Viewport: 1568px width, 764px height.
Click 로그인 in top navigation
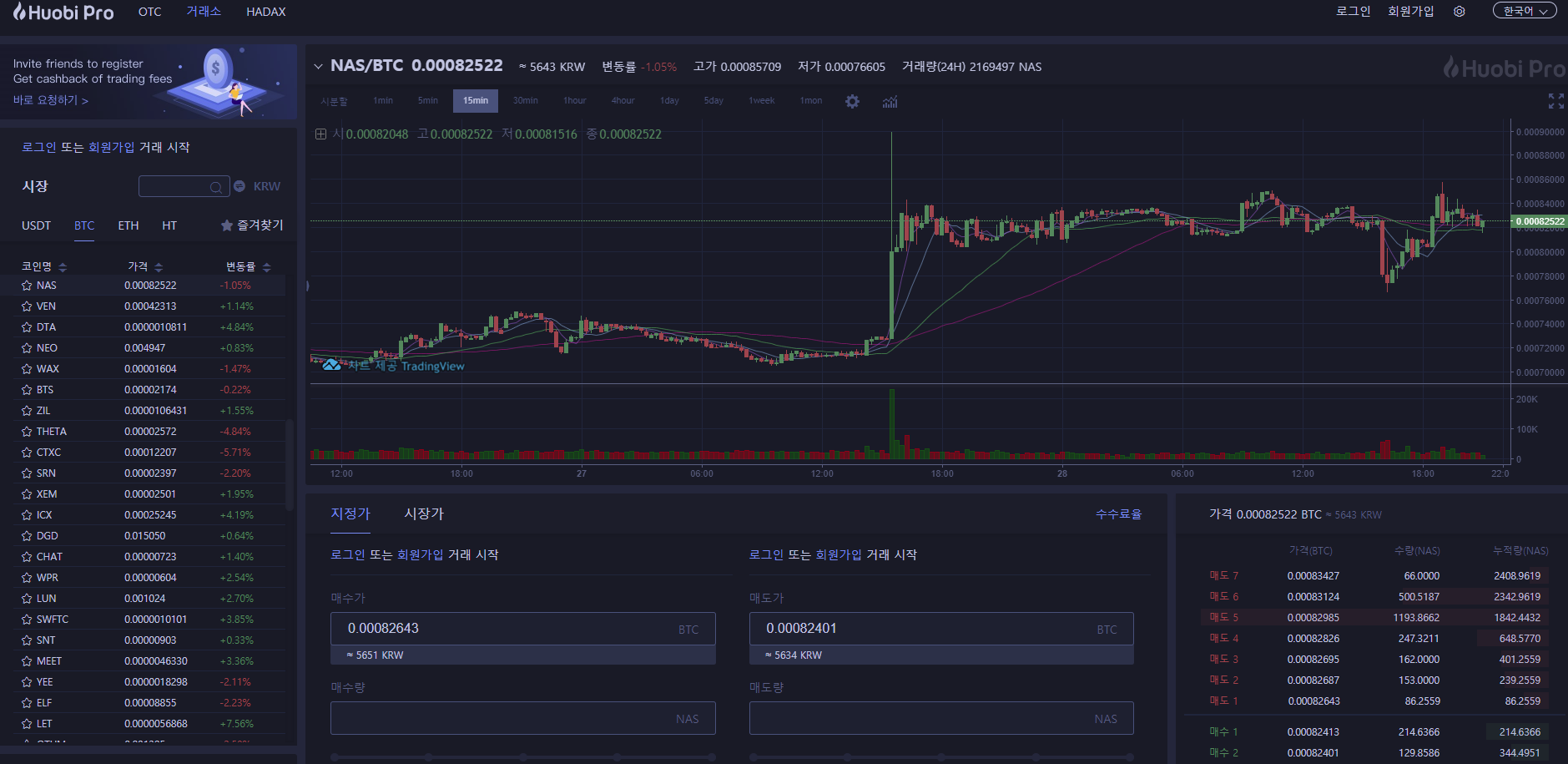1353,11
